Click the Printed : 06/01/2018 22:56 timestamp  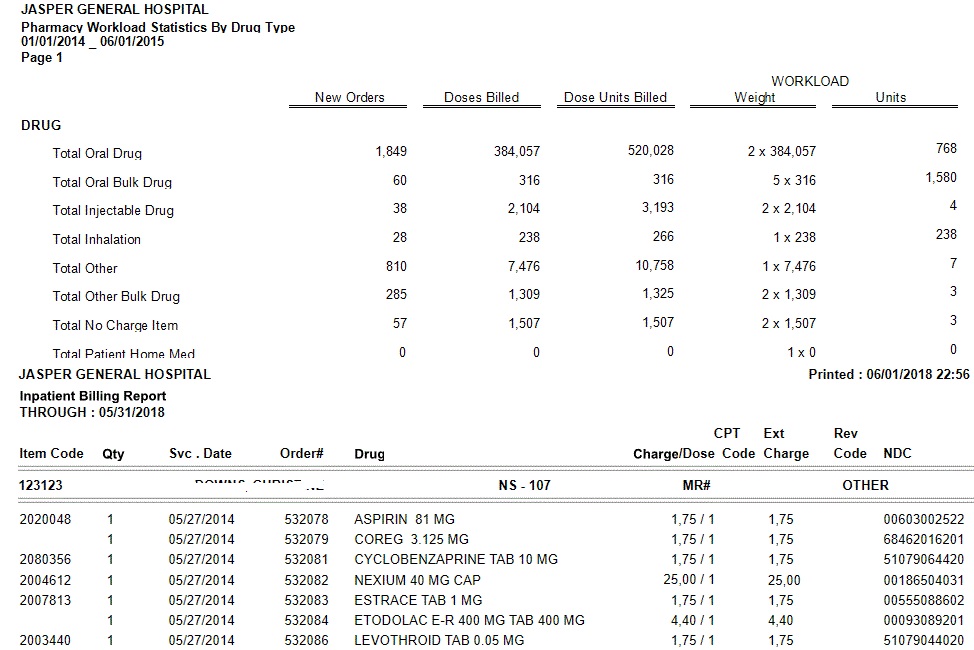889,375
